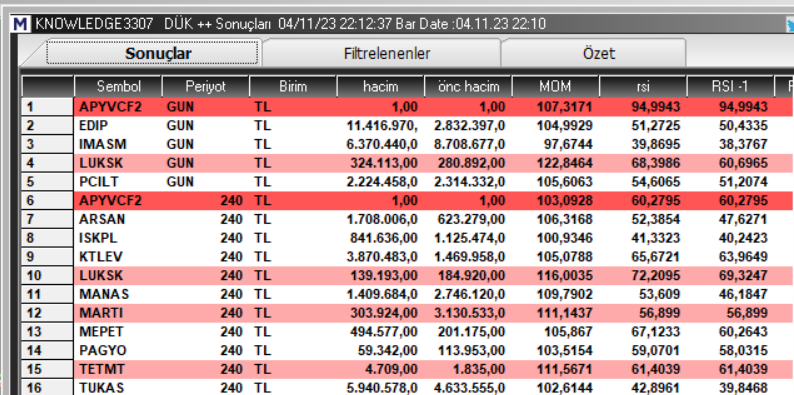This screenshot has height=395, width=794.
Task: Sort by the Sembol column header
Action: (118, 87)
